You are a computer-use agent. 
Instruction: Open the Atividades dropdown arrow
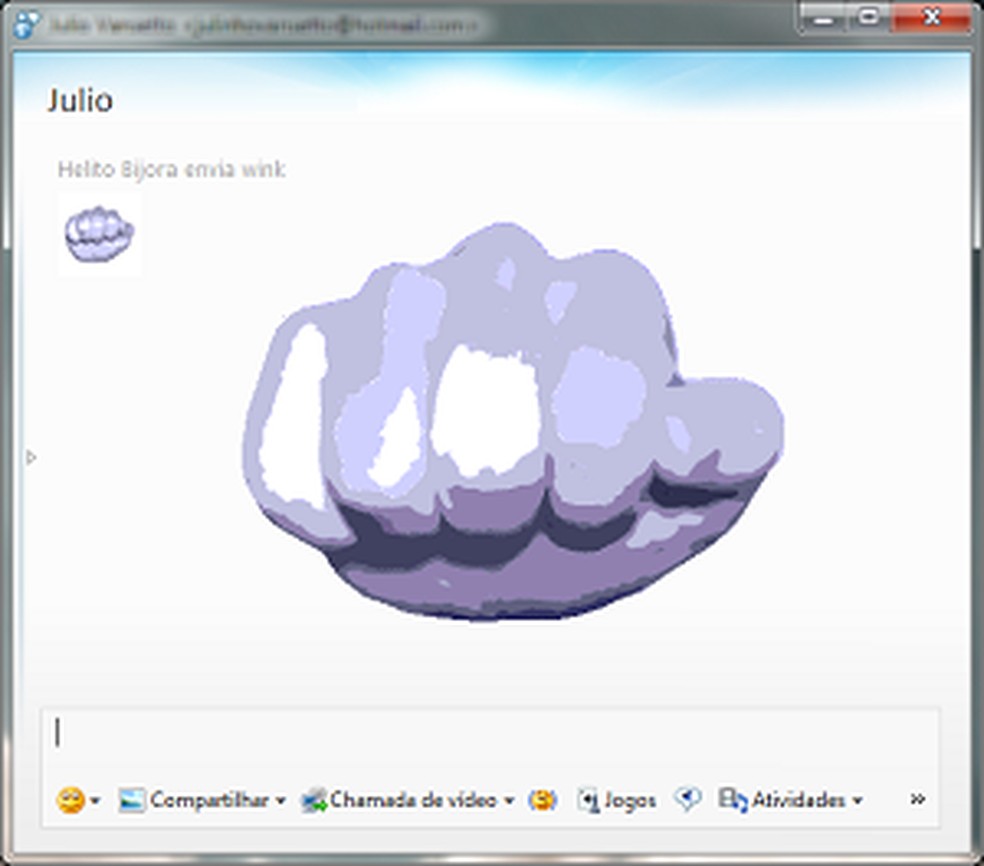(858, 802)
